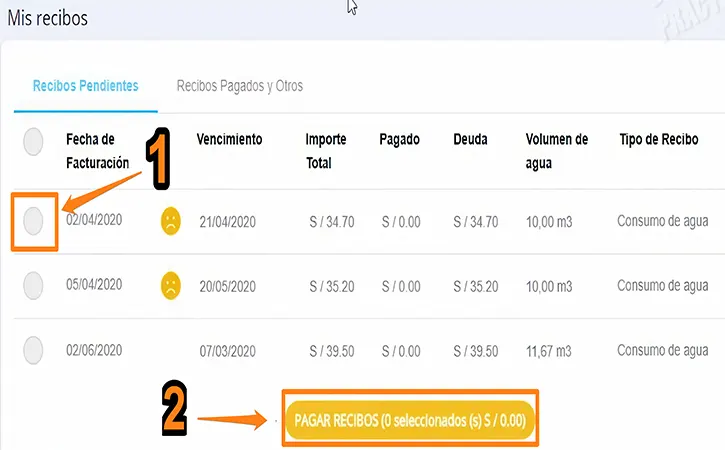Click the Tipo de Recibo column header
Screen dimensions: 725x450
(x=659, y=139)
